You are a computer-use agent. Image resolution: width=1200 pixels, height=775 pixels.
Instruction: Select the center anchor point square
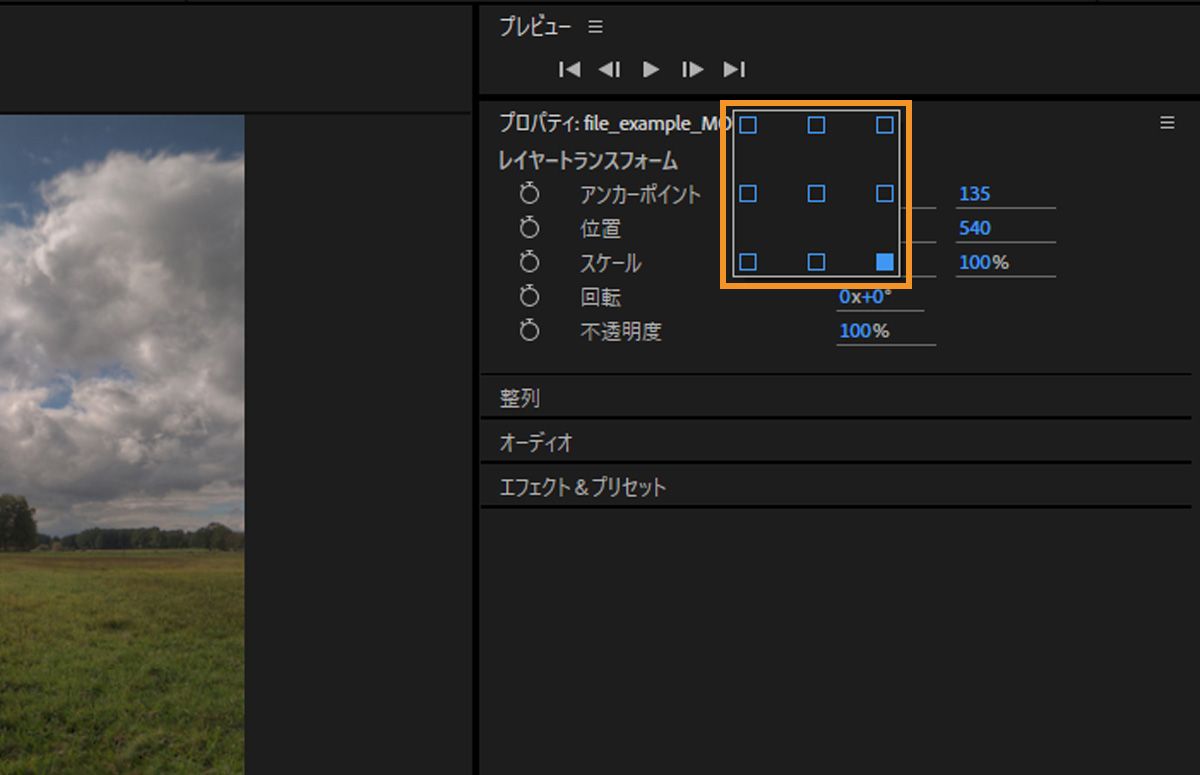(x=816, y=194)
